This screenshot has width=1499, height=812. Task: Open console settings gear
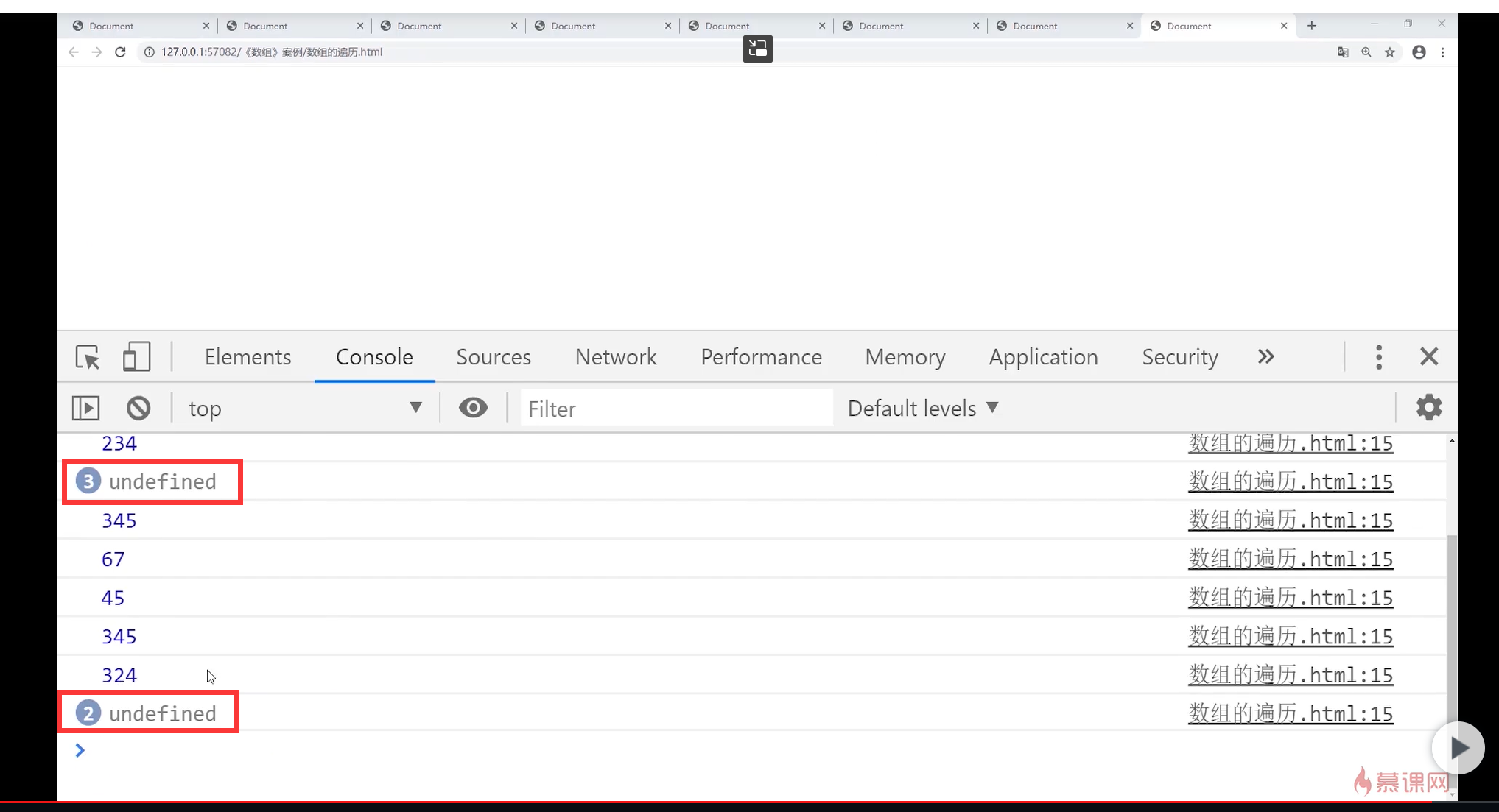[1429, 408]
